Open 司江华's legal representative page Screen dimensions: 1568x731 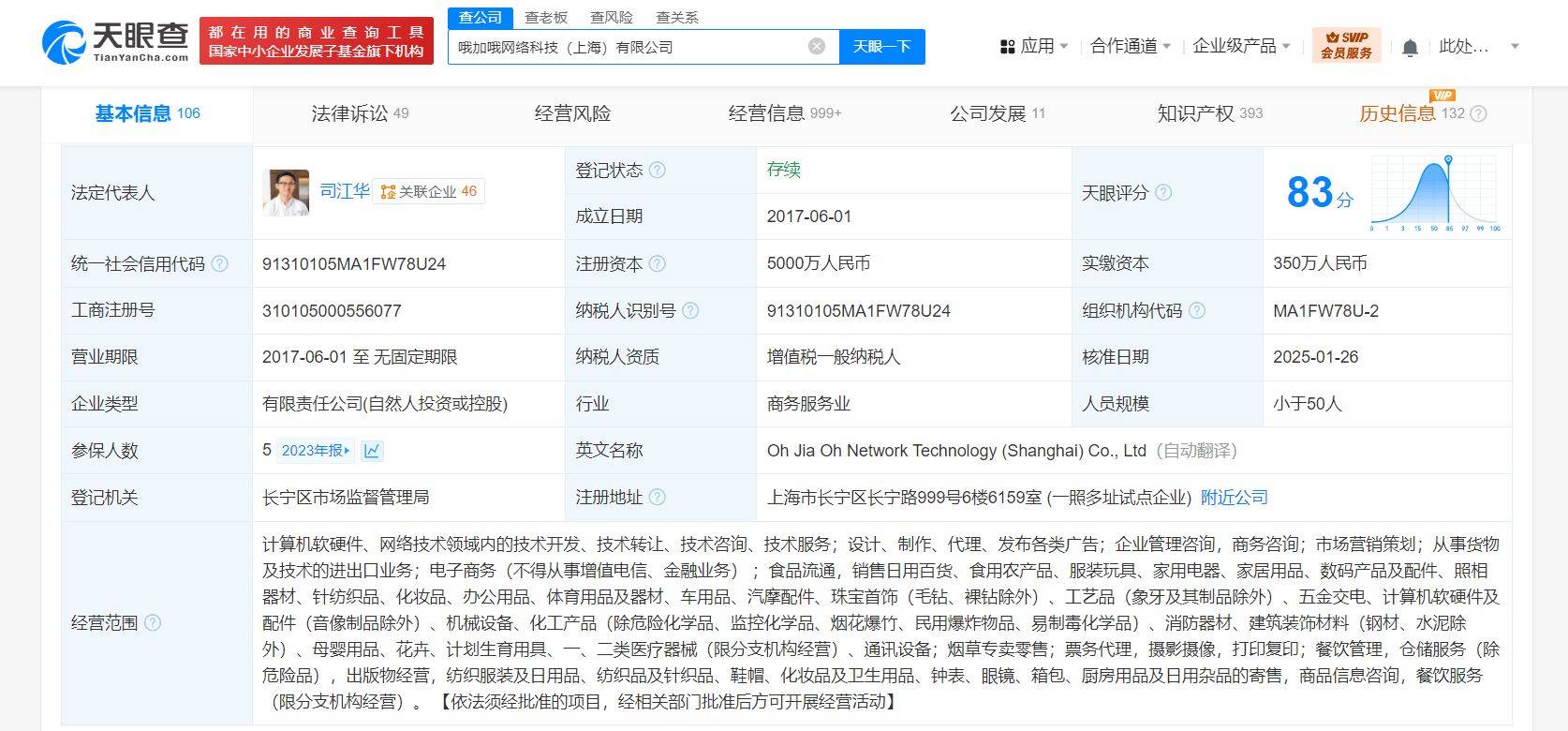tap(345, 191)
